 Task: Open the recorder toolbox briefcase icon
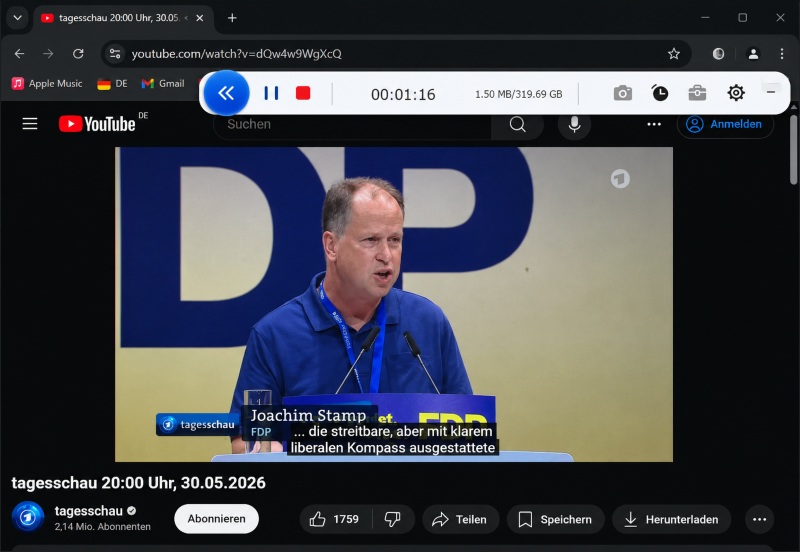pos(697,93)
